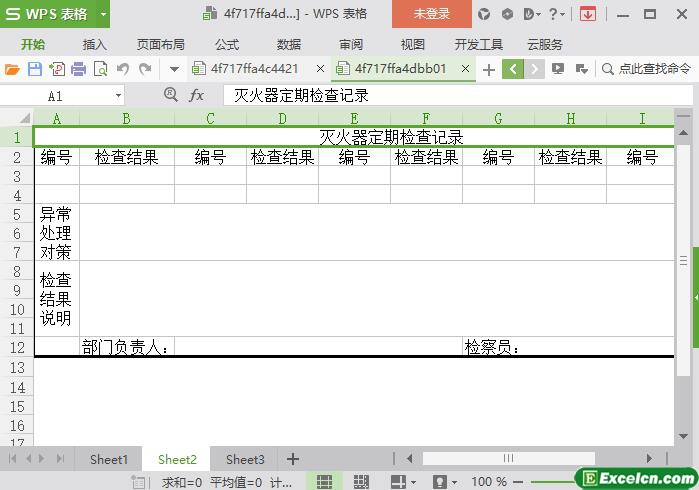Click the 部门负责人： cell
Image resolution: width=699 pixels, height=490 pixels.
pyautogui.click(x=127, y=346)
